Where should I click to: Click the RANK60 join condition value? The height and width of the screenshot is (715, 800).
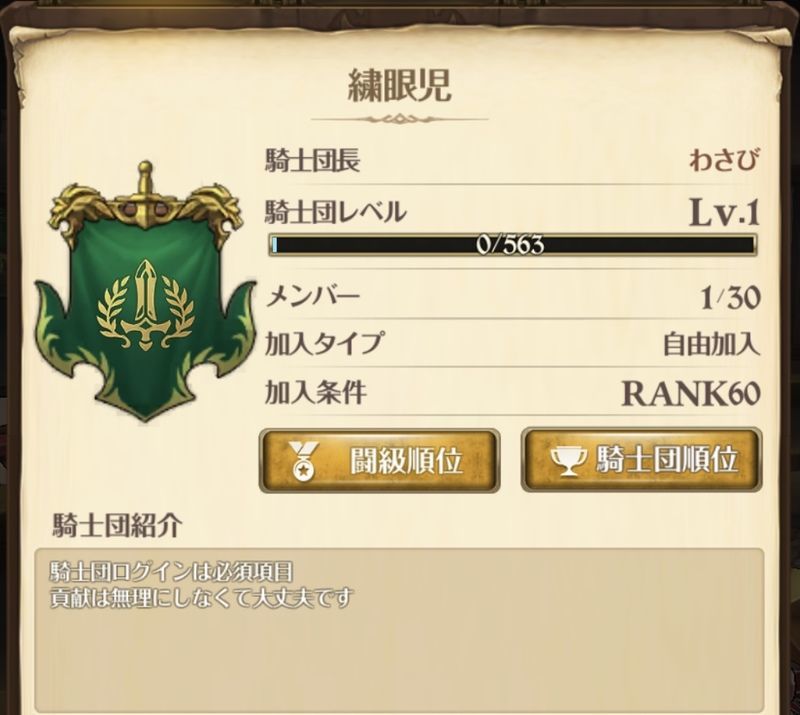tap(691, 394)
